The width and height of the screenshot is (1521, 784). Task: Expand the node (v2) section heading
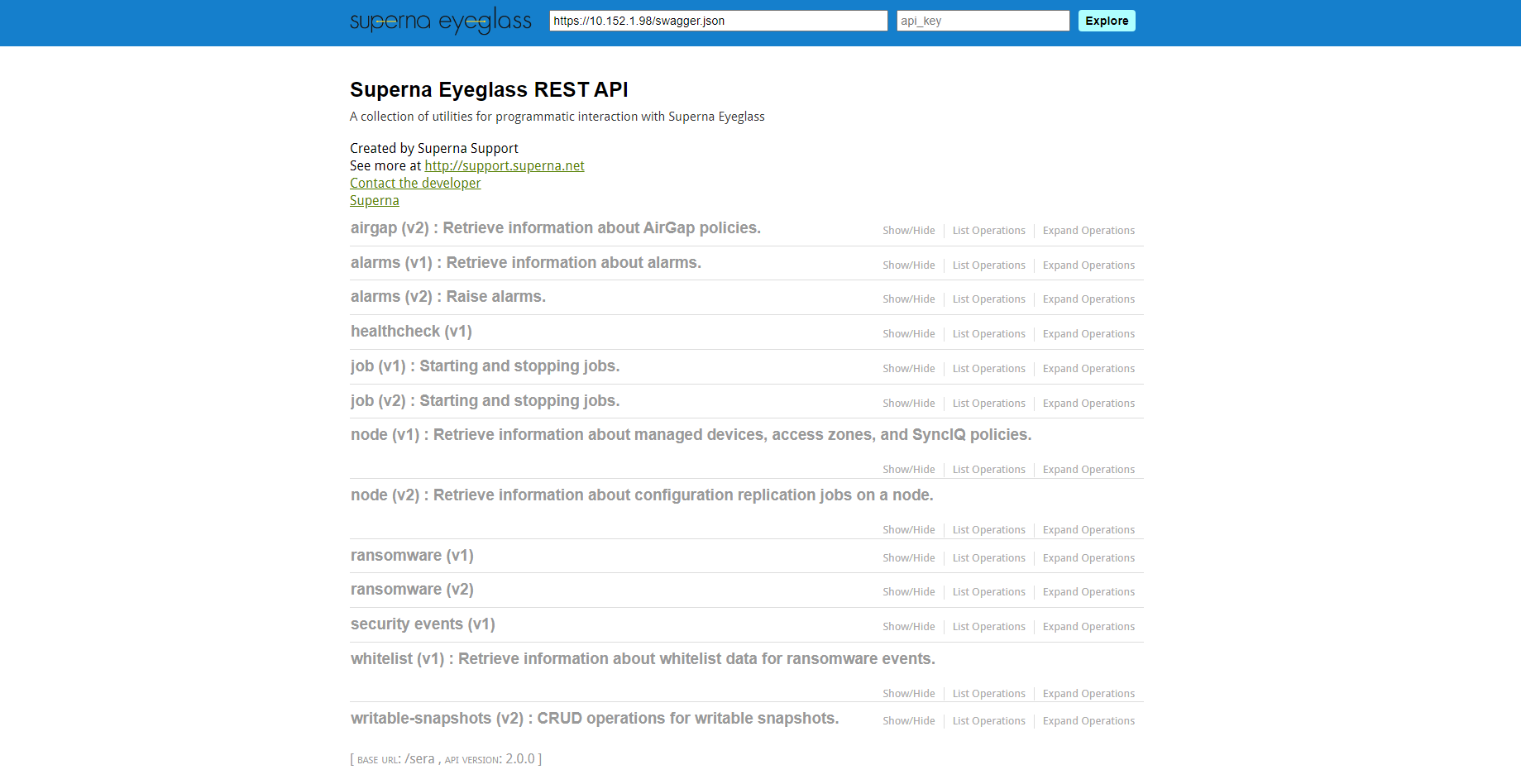click(642, 495)
